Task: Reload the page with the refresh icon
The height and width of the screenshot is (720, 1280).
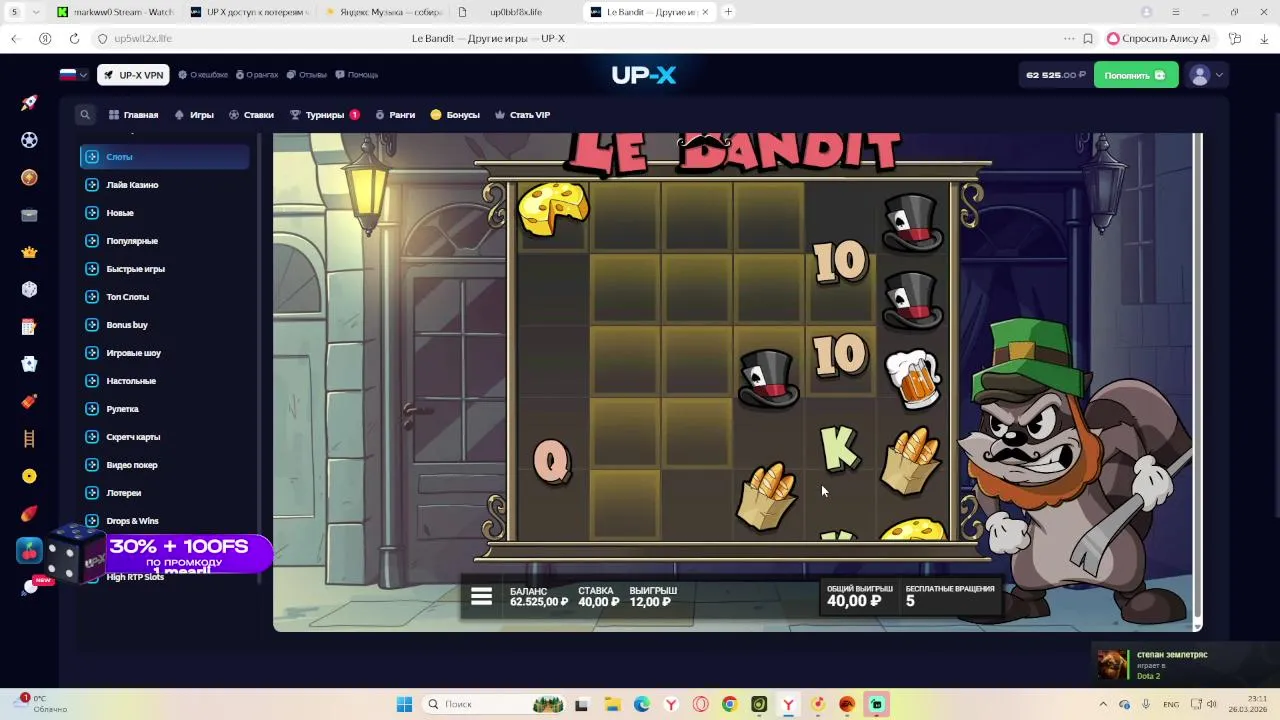Action: pyautogui.click(x=74, y=38)
